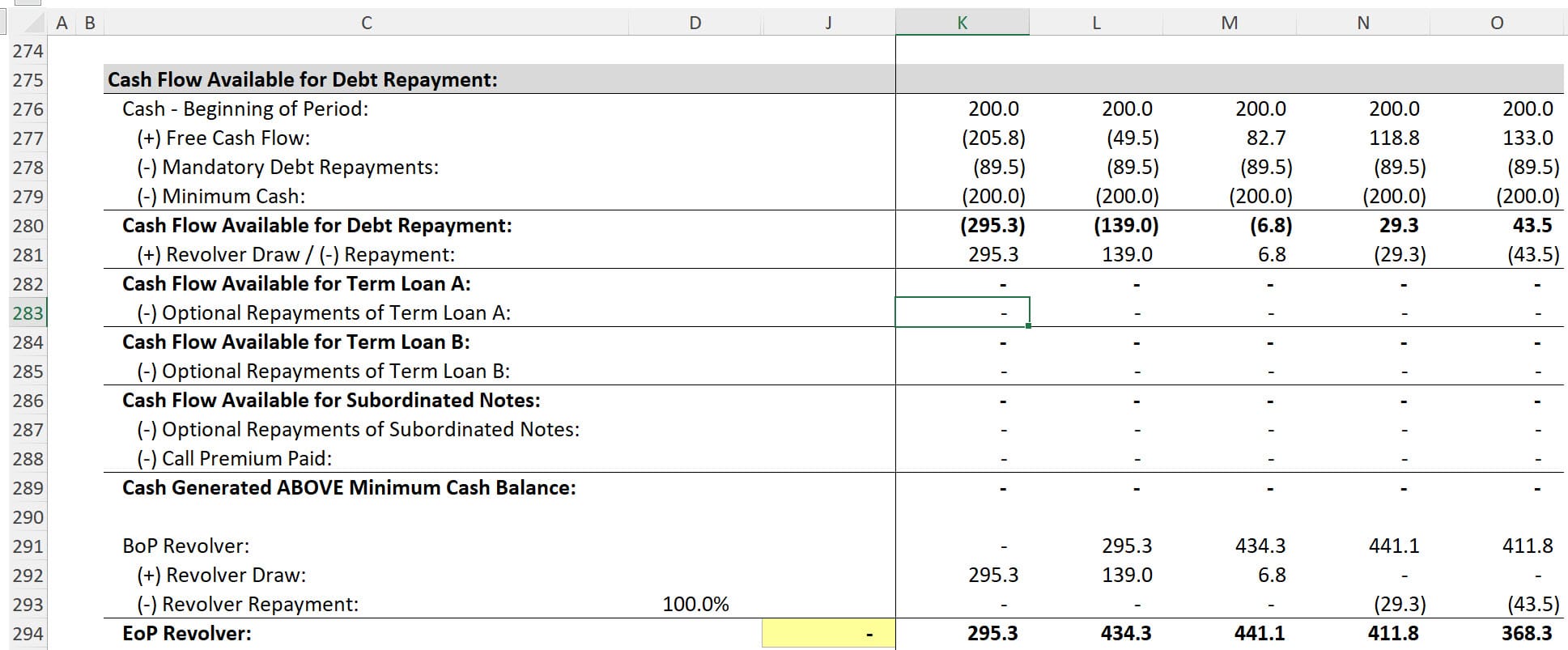The height and width of the screenshot is (650, 1568).
Task: Click '(-) Optional Repayments of Term Loan B:' label
Action: [x=323, y=371]
